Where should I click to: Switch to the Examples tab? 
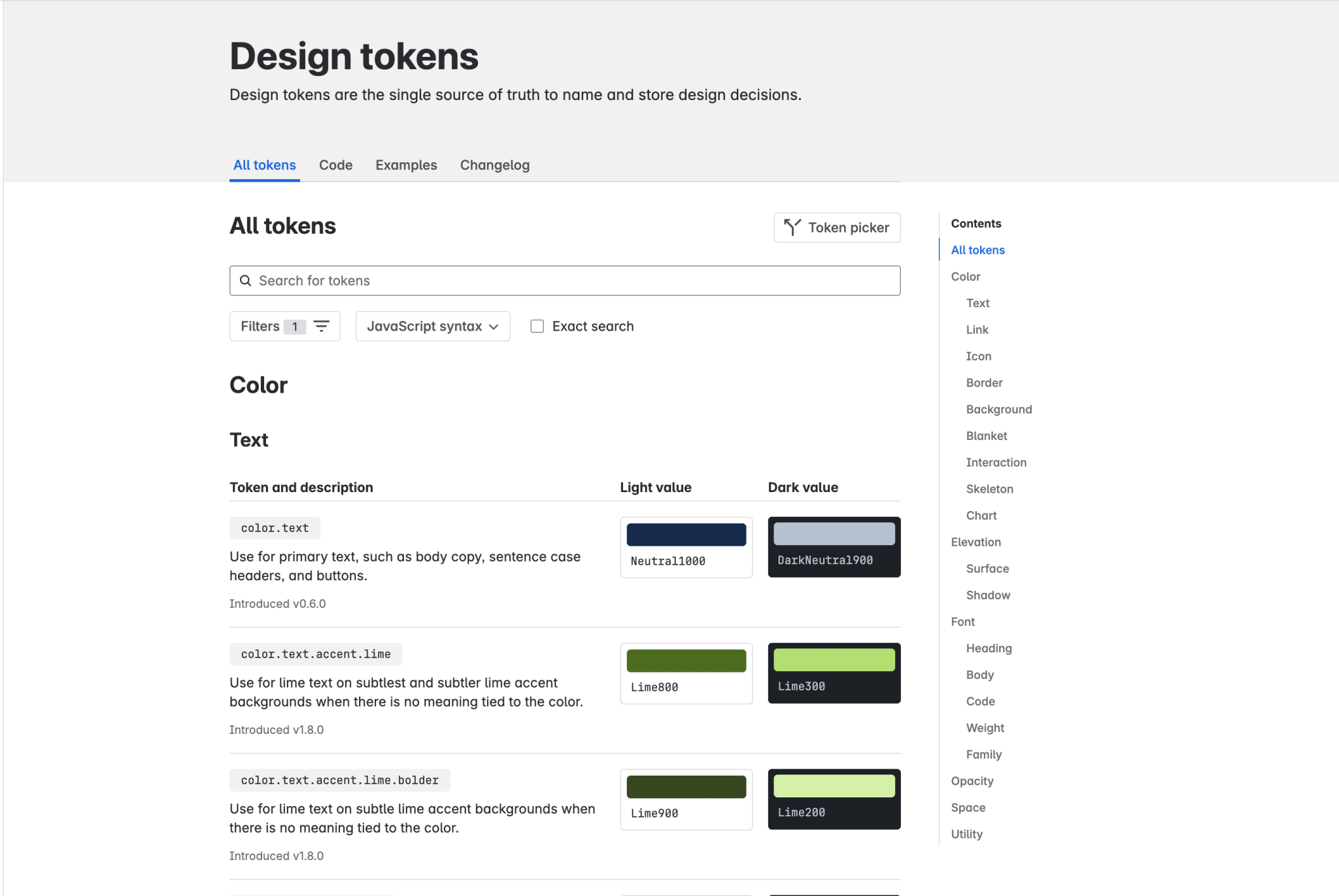[x=406, y=165]
